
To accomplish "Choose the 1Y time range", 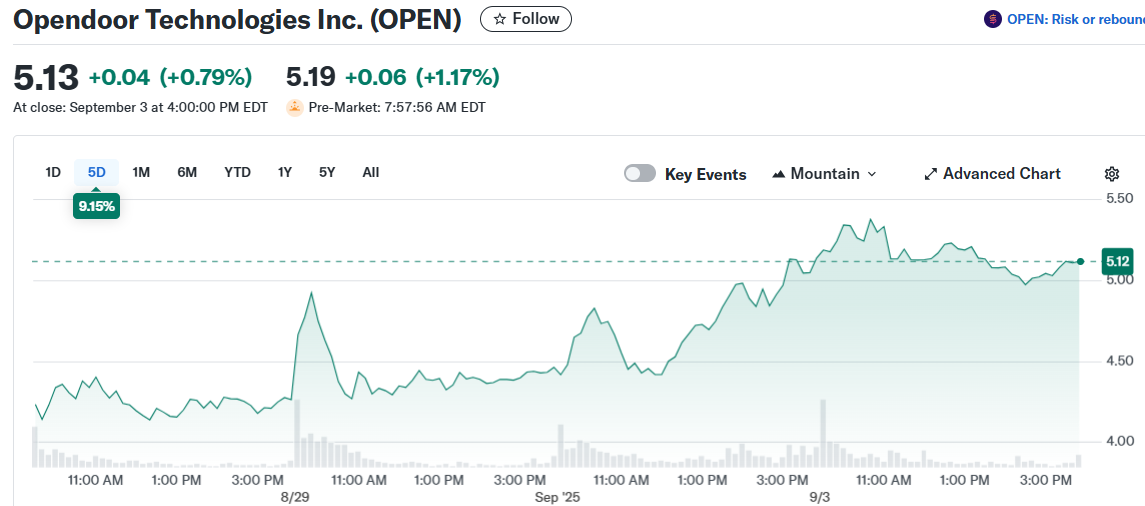I will pos(285,172).
